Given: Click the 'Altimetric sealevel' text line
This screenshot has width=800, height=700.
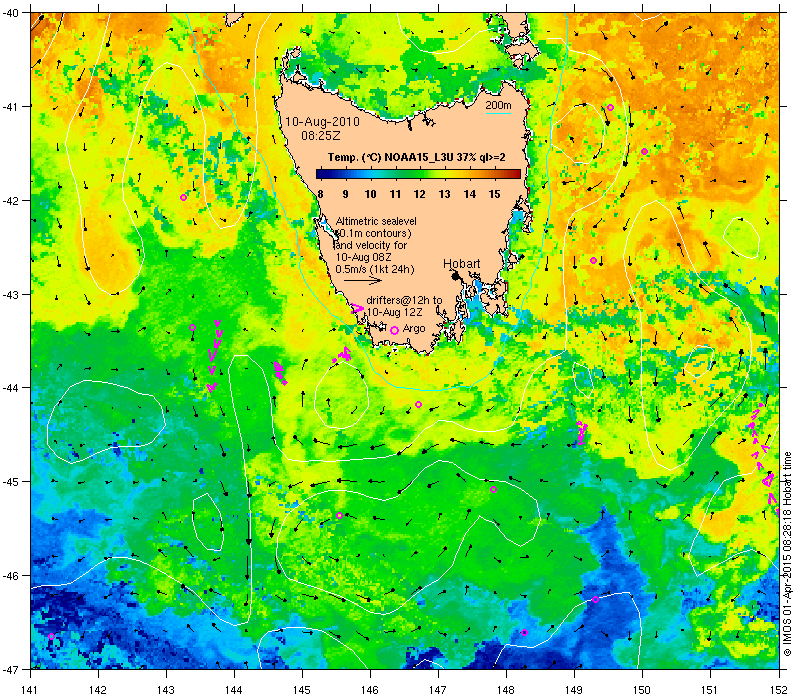Looking at the screenshot, I should click(376, 221).
